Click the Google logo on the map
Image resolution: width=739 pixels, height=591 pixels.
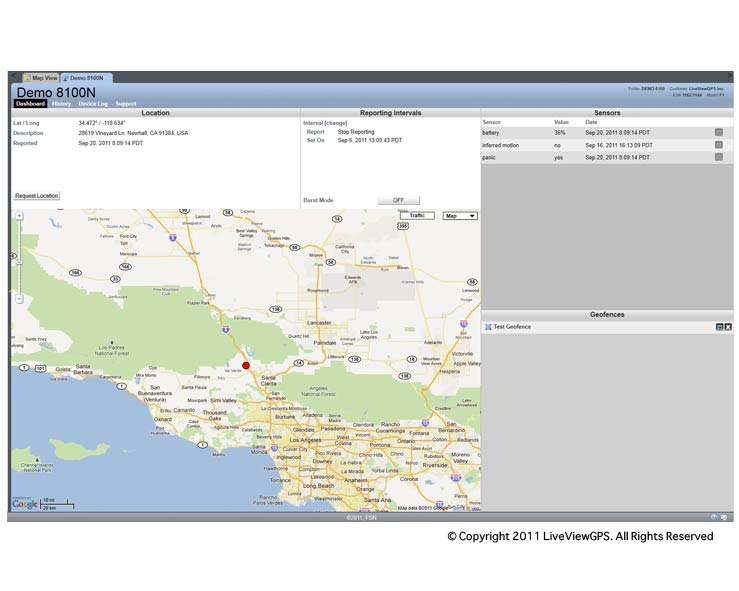25,504
